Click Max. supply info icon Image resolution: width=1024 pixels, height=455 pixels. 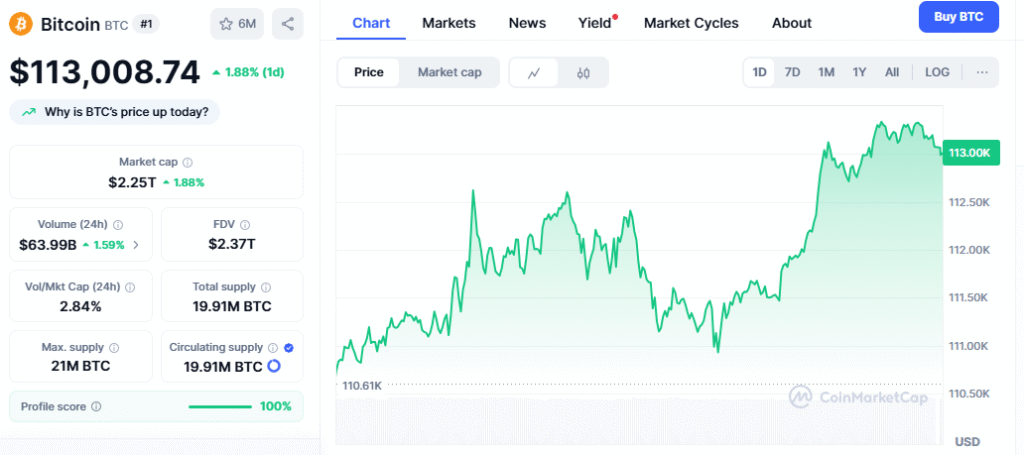tap(114, 347)
